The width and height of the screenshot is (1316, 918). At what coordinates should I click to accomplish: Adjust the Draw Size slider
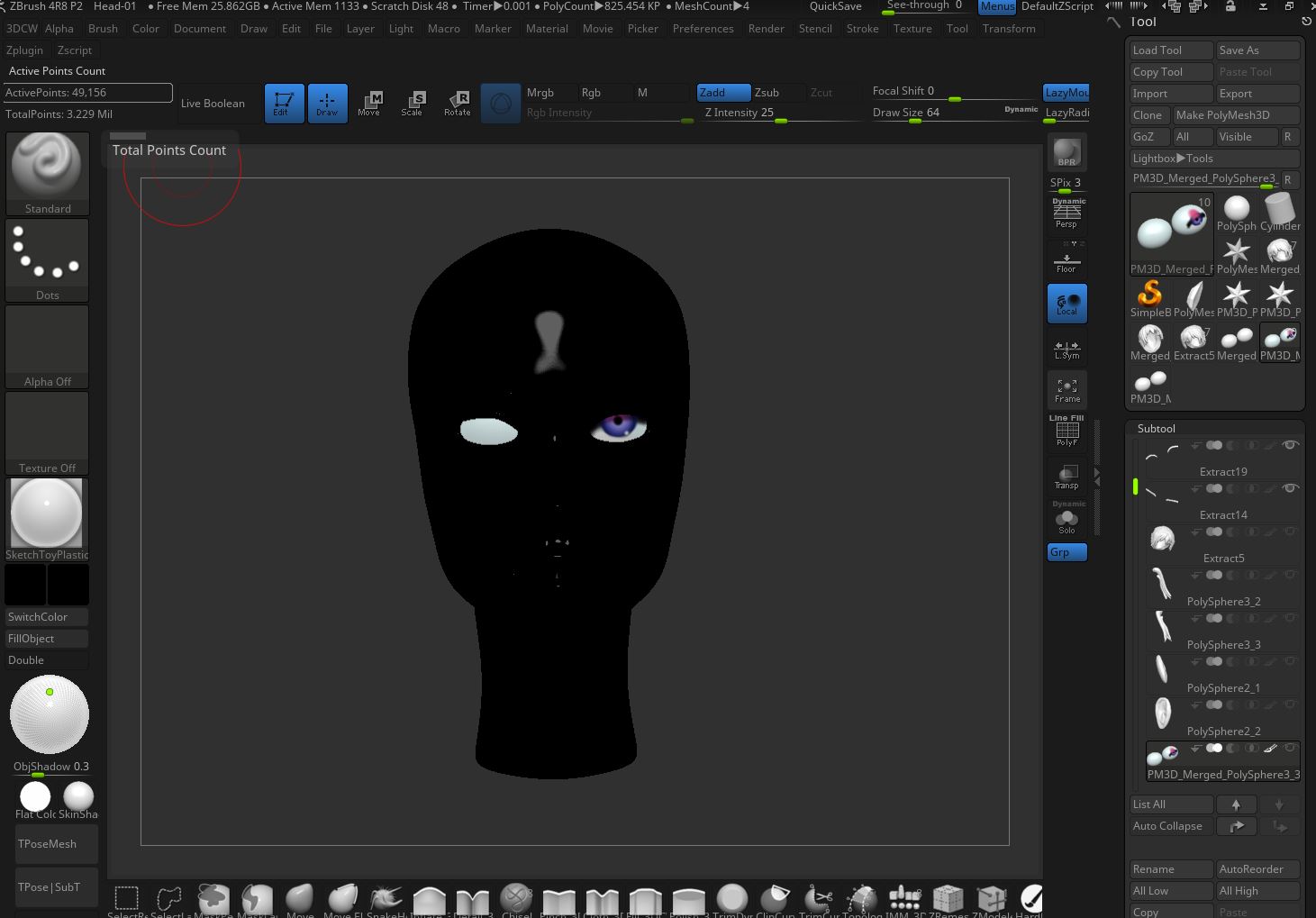[955, 114]
